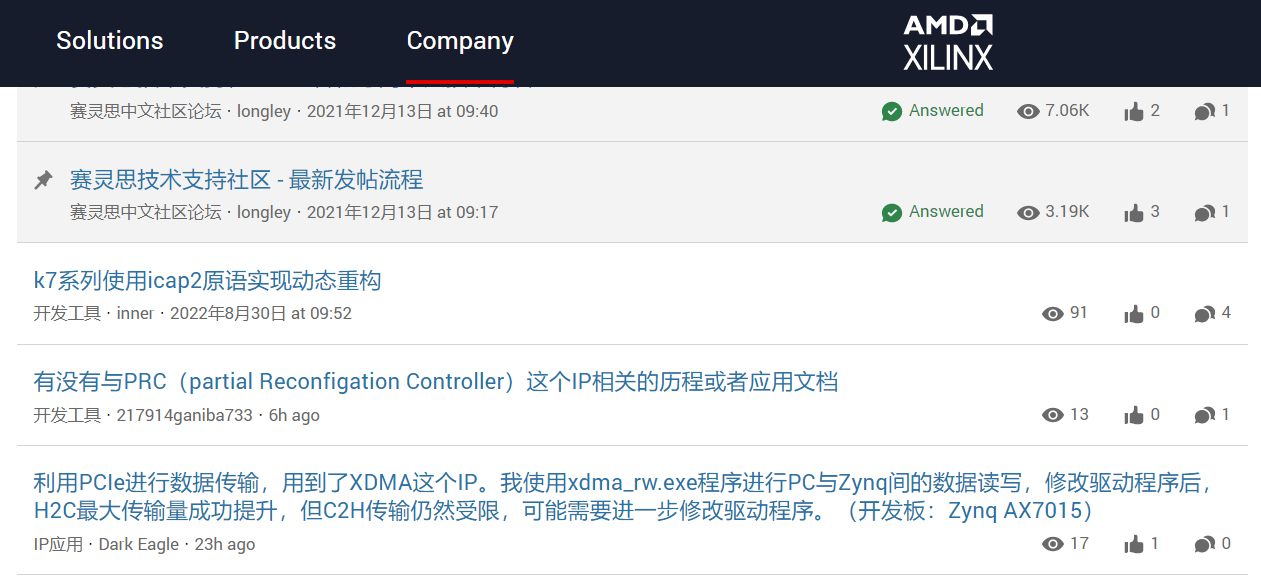The image size is (1261, 580).
Task: Click the comment bubble on the PCIe post
Action: [1204, 544]
